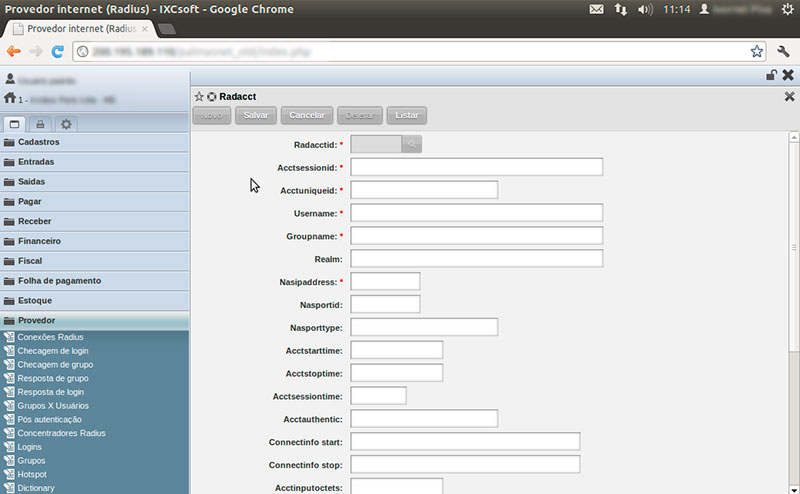Click the Radacctid search magnifier button
This screenshot has height=494, width=800.
click(412, 144)
